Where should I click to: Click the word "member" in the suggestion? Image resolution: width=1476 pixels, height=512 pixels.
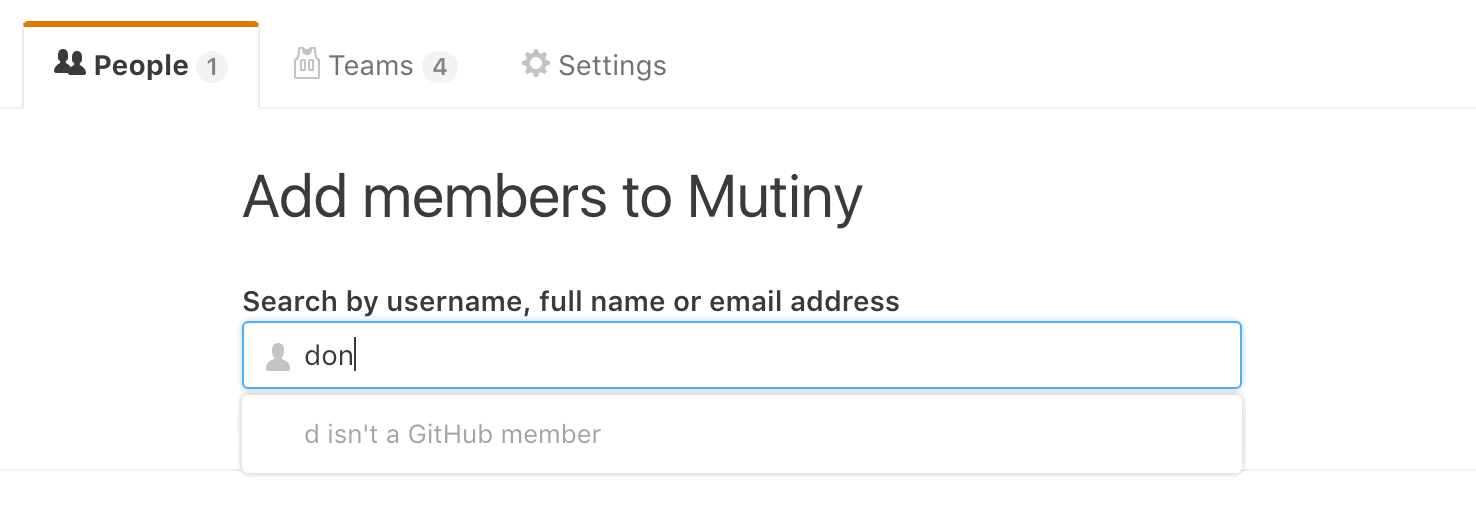[553, 435]
